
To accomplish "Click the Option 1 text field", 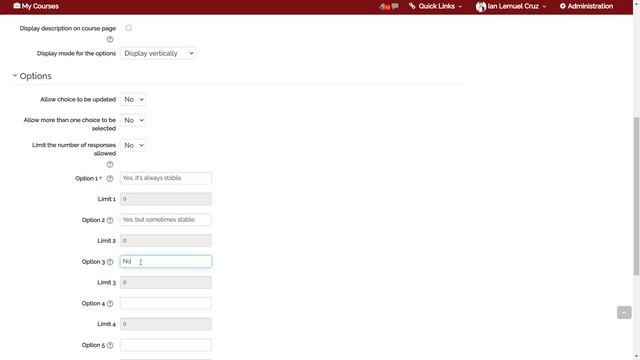I will (166, 178).
